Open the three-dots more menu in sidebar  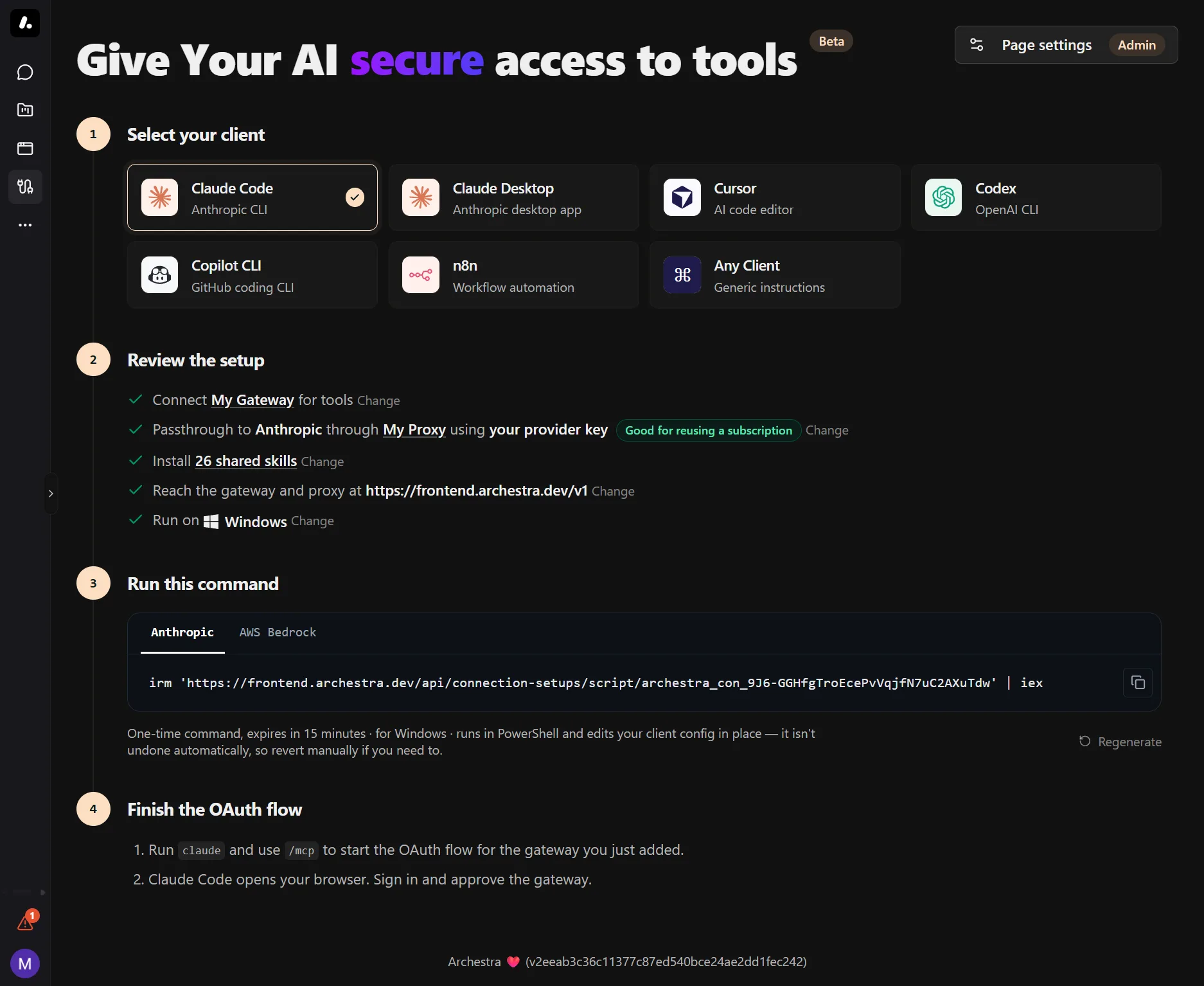25,225
